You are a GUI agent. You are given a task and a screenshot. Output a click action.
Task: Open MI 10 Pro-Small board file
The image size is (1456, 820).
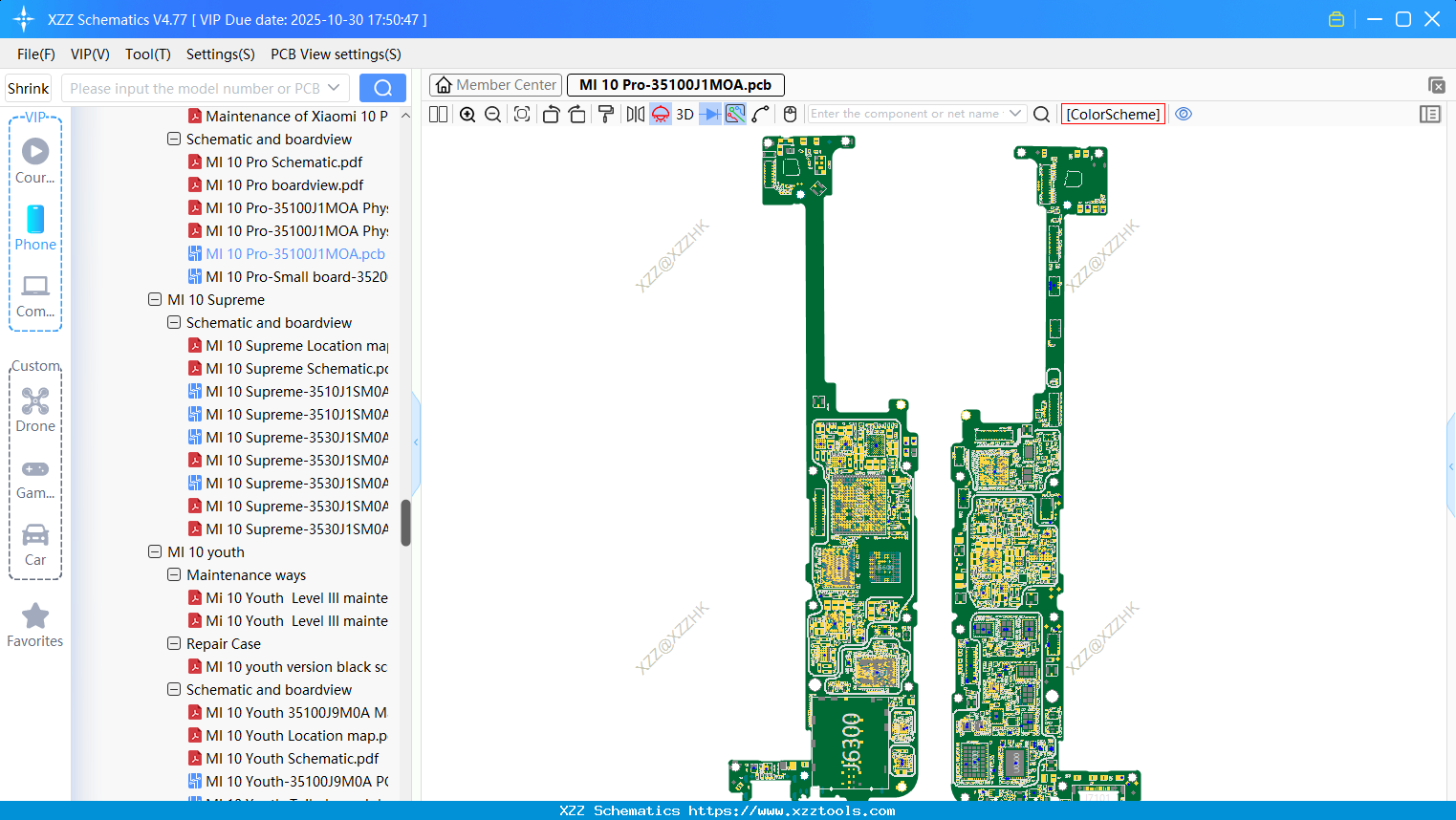296,276
